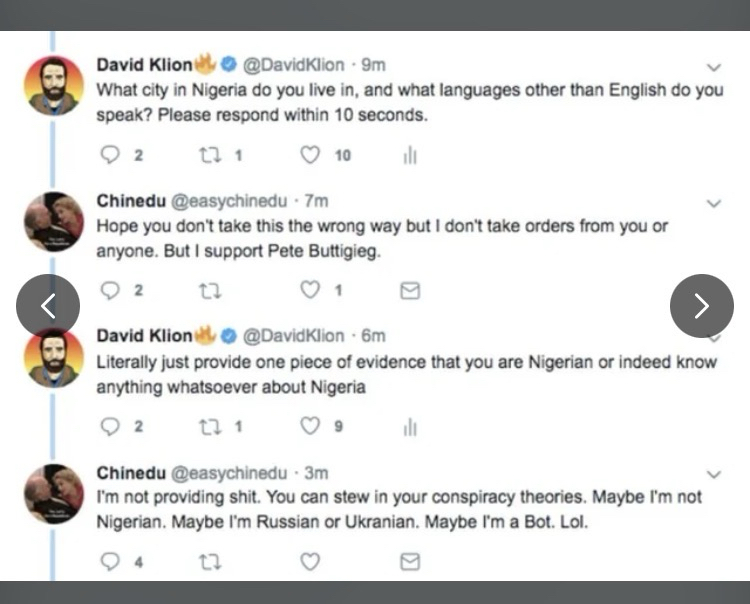750x604 pixels.
Task: Share Chinedu's last tweet via message icon
Action: [409, 562]
